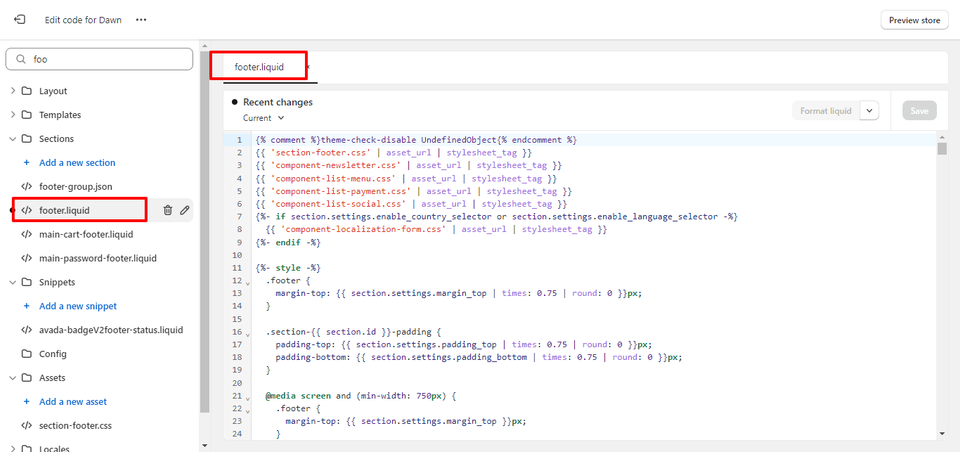This screenshot has width=960, height=452.
Task: Click the plus icon beside Add a new snippet
Action: pyautogui.click(x=26, y=306)
